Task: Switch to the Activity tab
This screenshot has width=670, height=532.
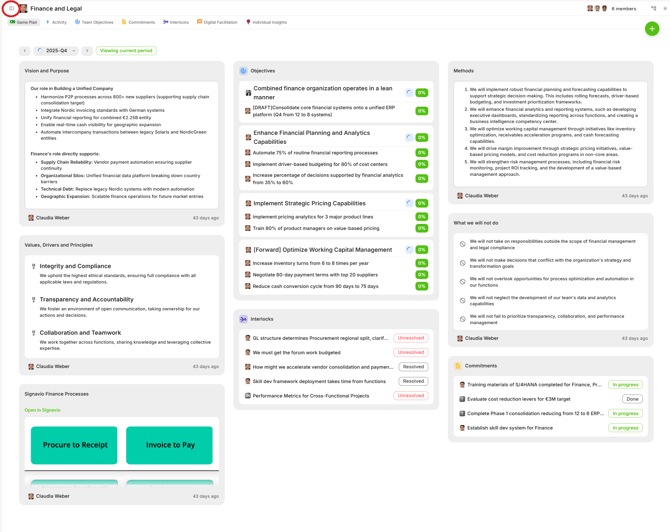Action: tap(56, 22)
